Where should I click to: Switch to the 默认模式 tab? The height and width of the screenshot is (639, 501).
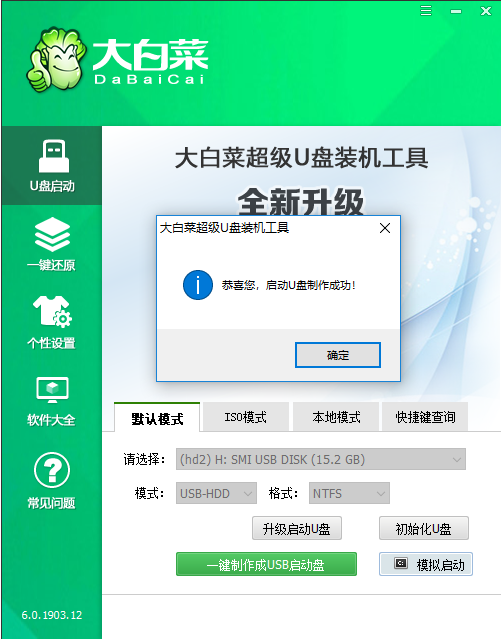click(x=157, y=418)
